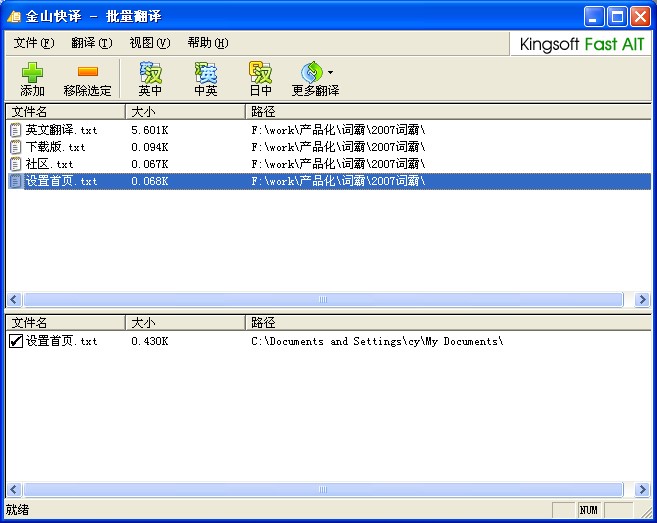Uncheck the 设置首页.txt checkbox in lower list
This screenshot has width=657, height=523.
pos(16,342)
